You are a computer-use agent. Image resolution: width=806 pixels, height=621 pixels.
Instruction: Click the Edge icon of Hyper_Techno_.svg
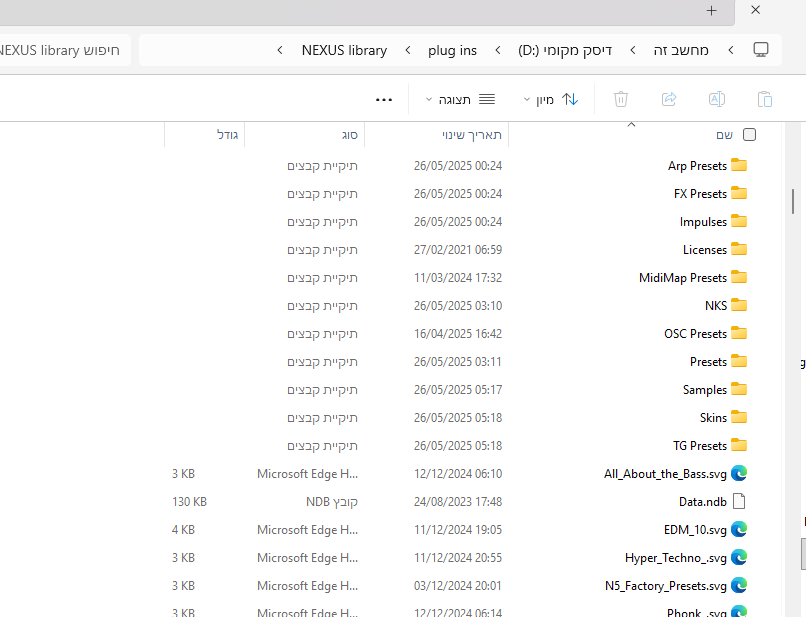pos(739,557)
